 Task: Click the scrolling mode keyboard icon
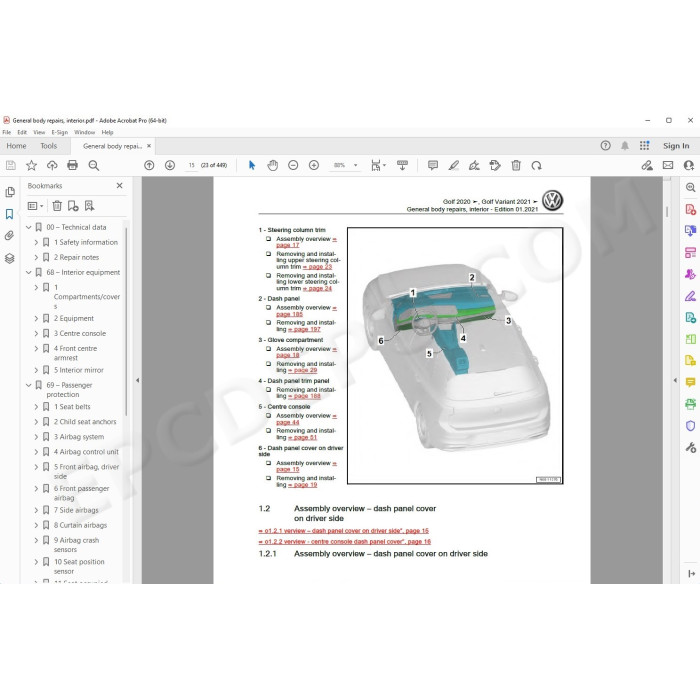click(x=402, y=166)
